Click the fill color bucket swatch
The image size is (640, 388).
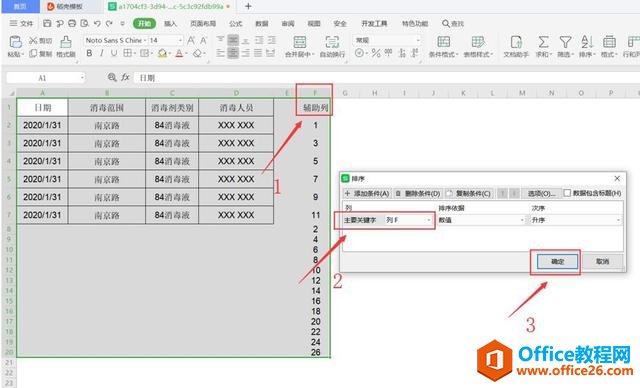pyautogui.click(x=162, y=53)
